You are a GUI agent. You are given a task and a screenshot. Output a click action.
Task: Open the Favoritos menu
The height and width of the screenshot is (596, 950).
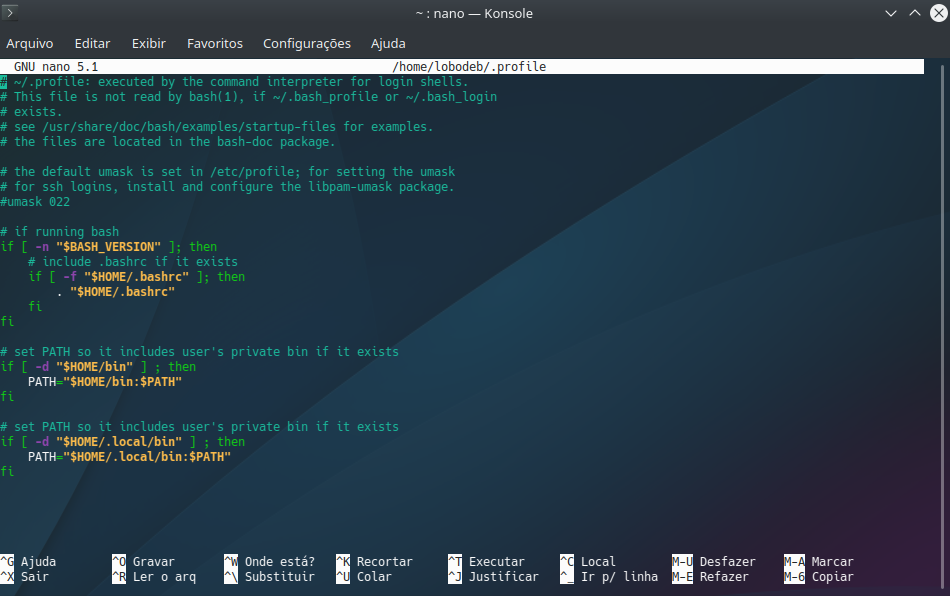coord(215,43)
